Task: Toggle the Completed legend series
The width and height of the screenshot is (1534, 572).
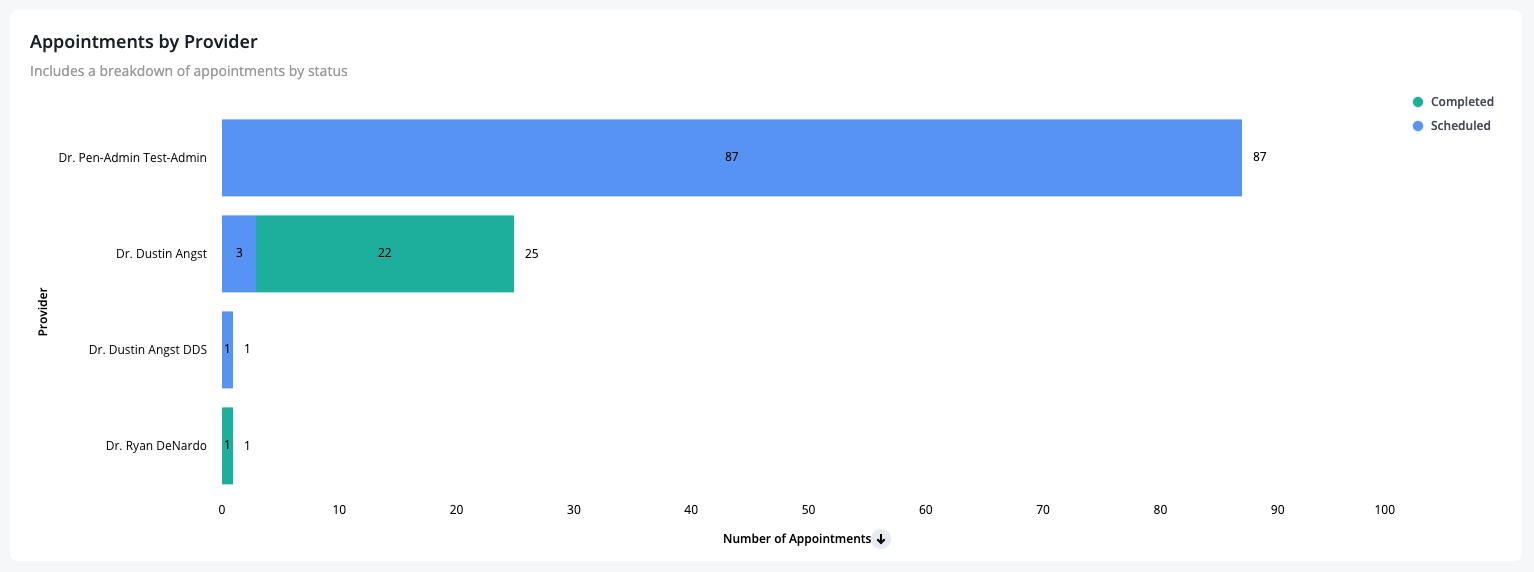Action: (x=1452, y=102)
